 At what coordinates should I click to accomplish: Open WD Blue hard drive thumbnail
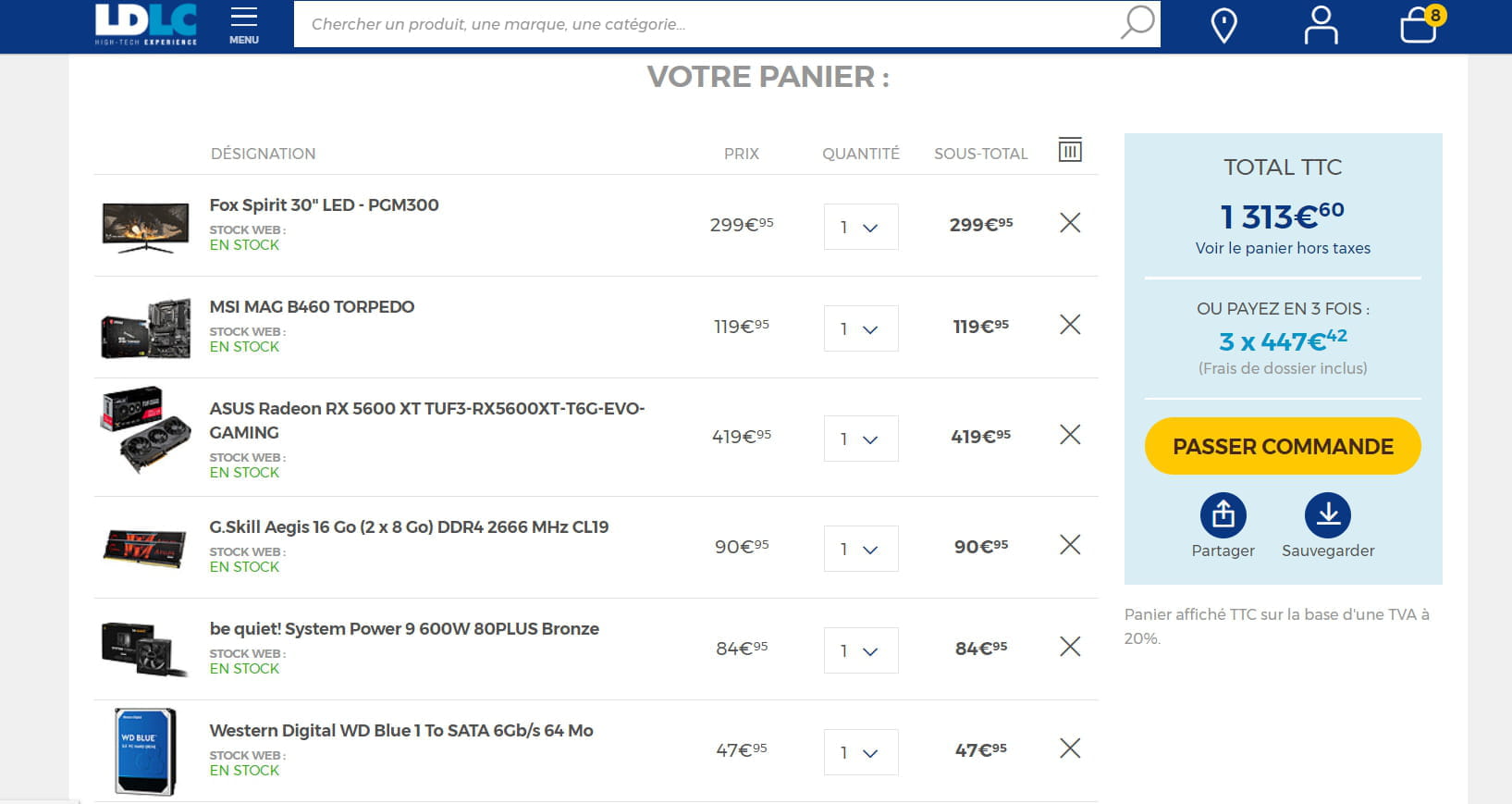pyautogui.click(x=145, y=751)
